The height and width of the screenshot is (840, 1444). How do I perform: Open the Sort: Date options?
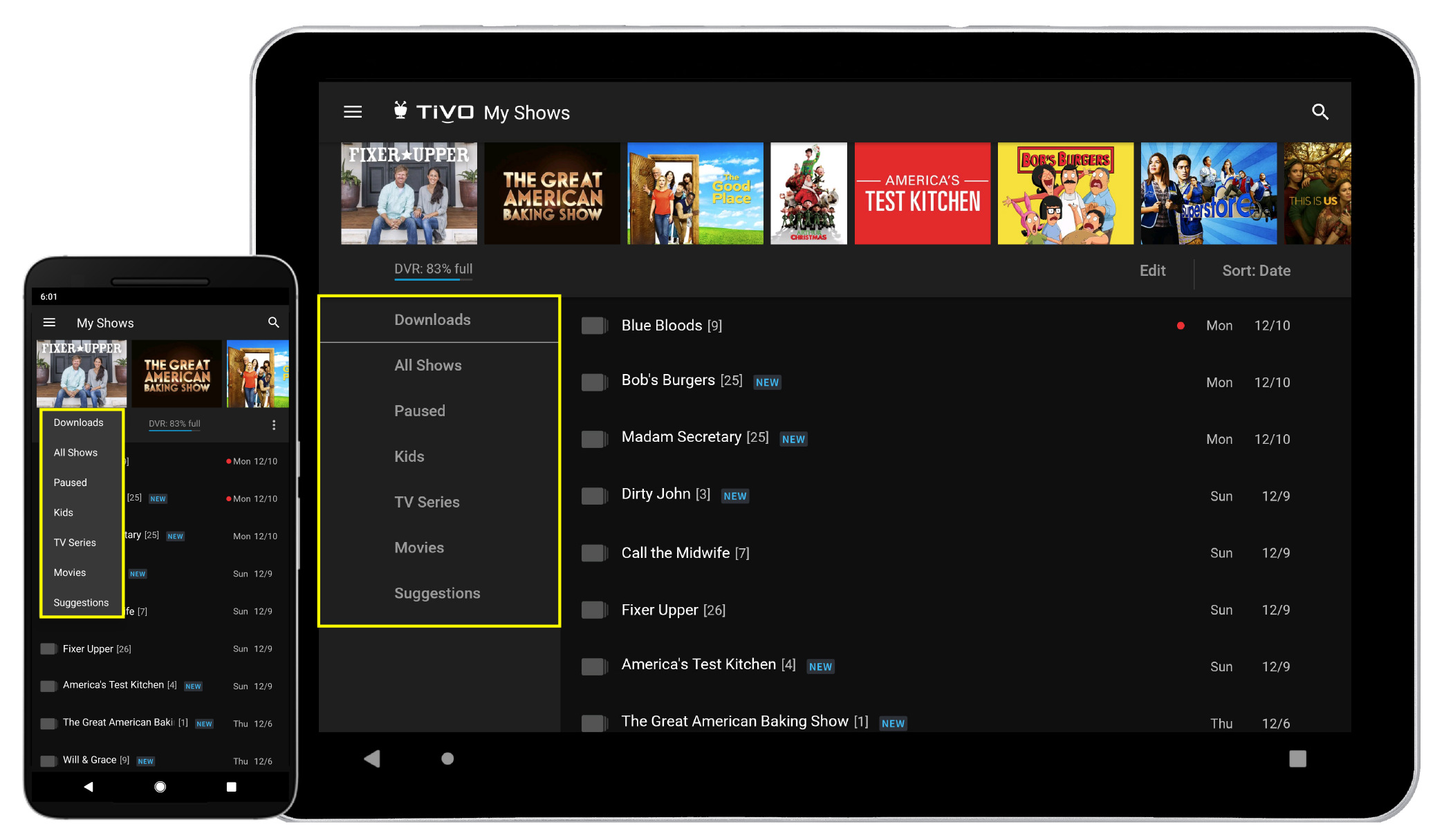pos(1257,270)
